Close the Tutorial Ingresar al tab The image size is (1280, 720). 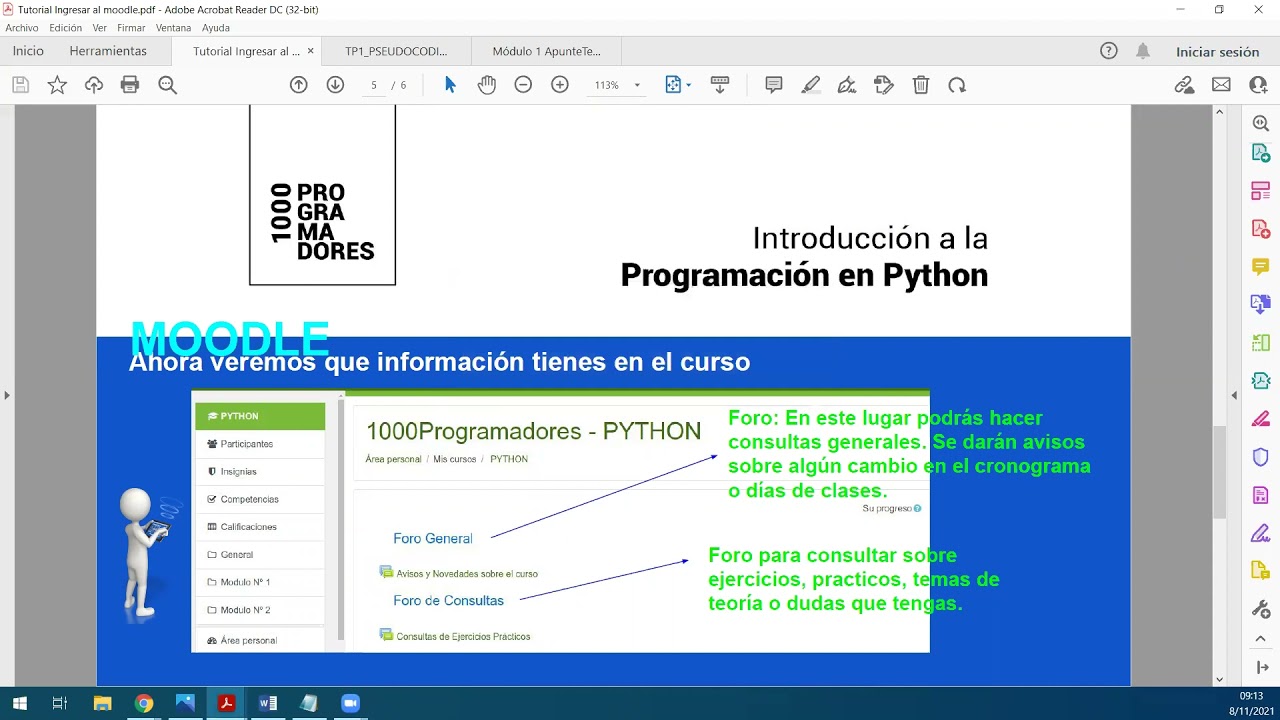coord(310,51)
